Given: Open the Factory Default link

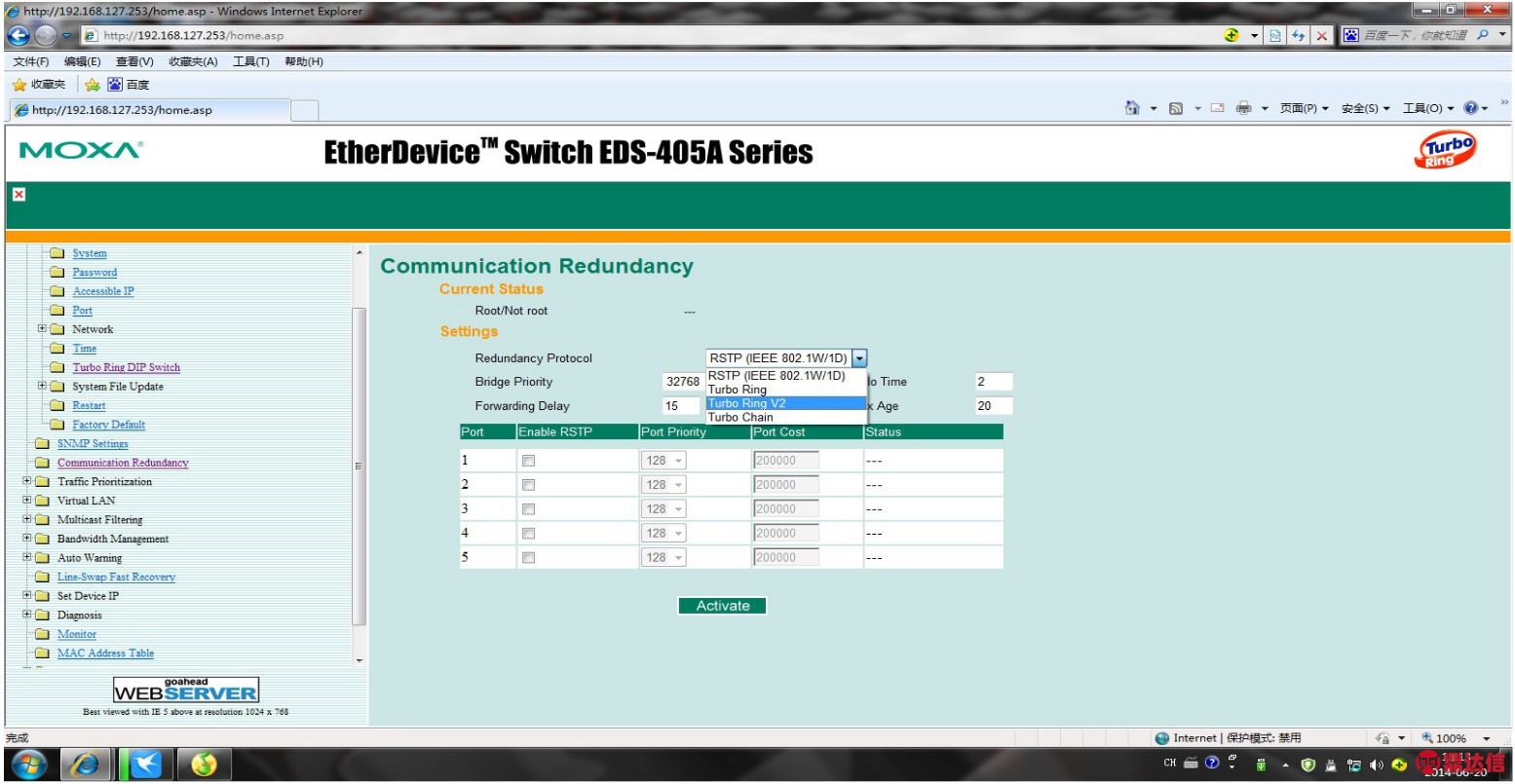Looking at the screenshot, I should click(108, 425).
